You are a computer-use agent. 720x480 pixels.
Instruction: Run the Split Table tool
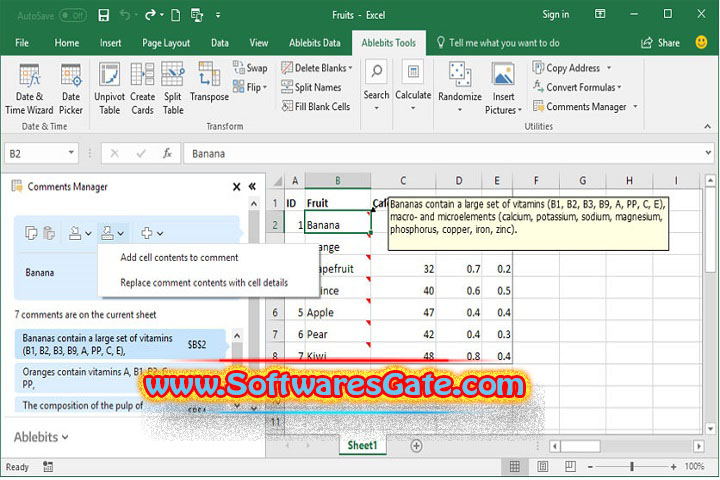pos(173,89)
